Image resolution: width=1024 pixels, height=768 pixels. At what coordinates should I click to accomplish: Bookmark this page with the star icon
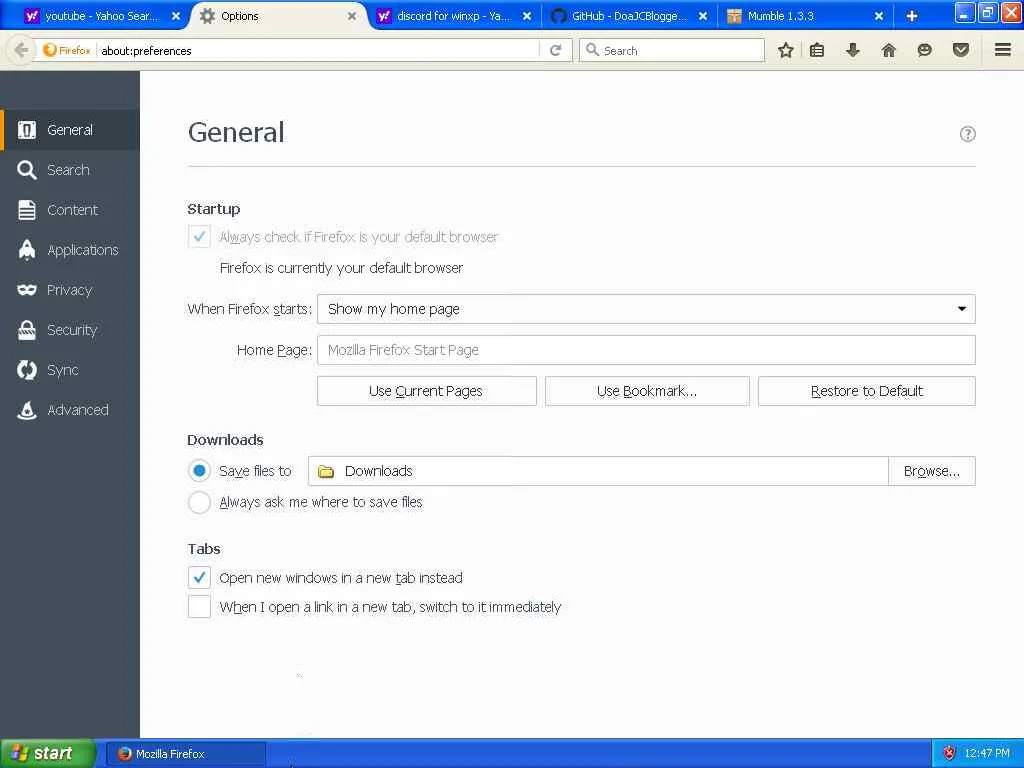point(786,50)
